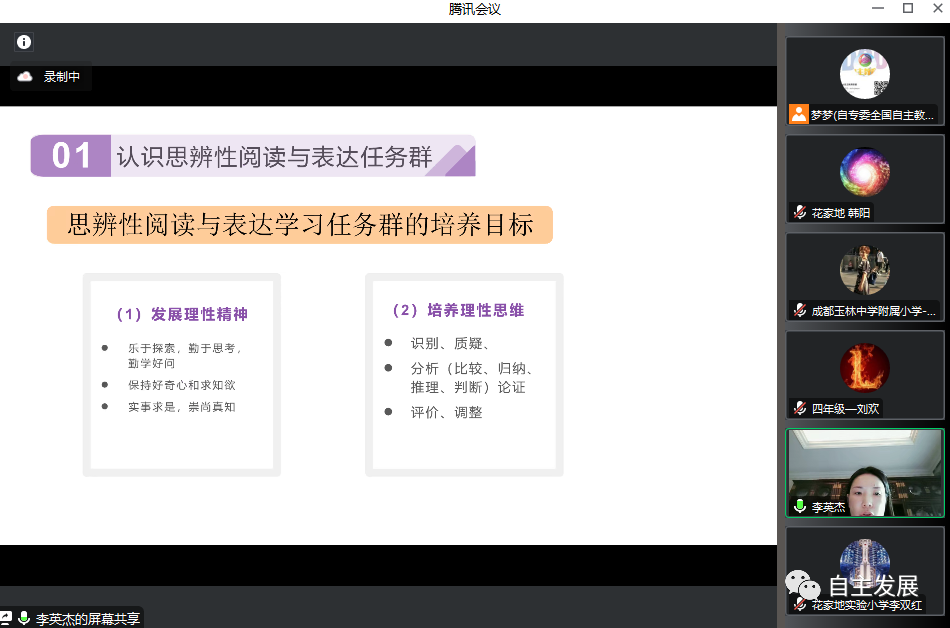This screenshot has height=628, width=950.
Task: Select the 花家地 韩阳 swirl avatar
Action: (865, 172)
